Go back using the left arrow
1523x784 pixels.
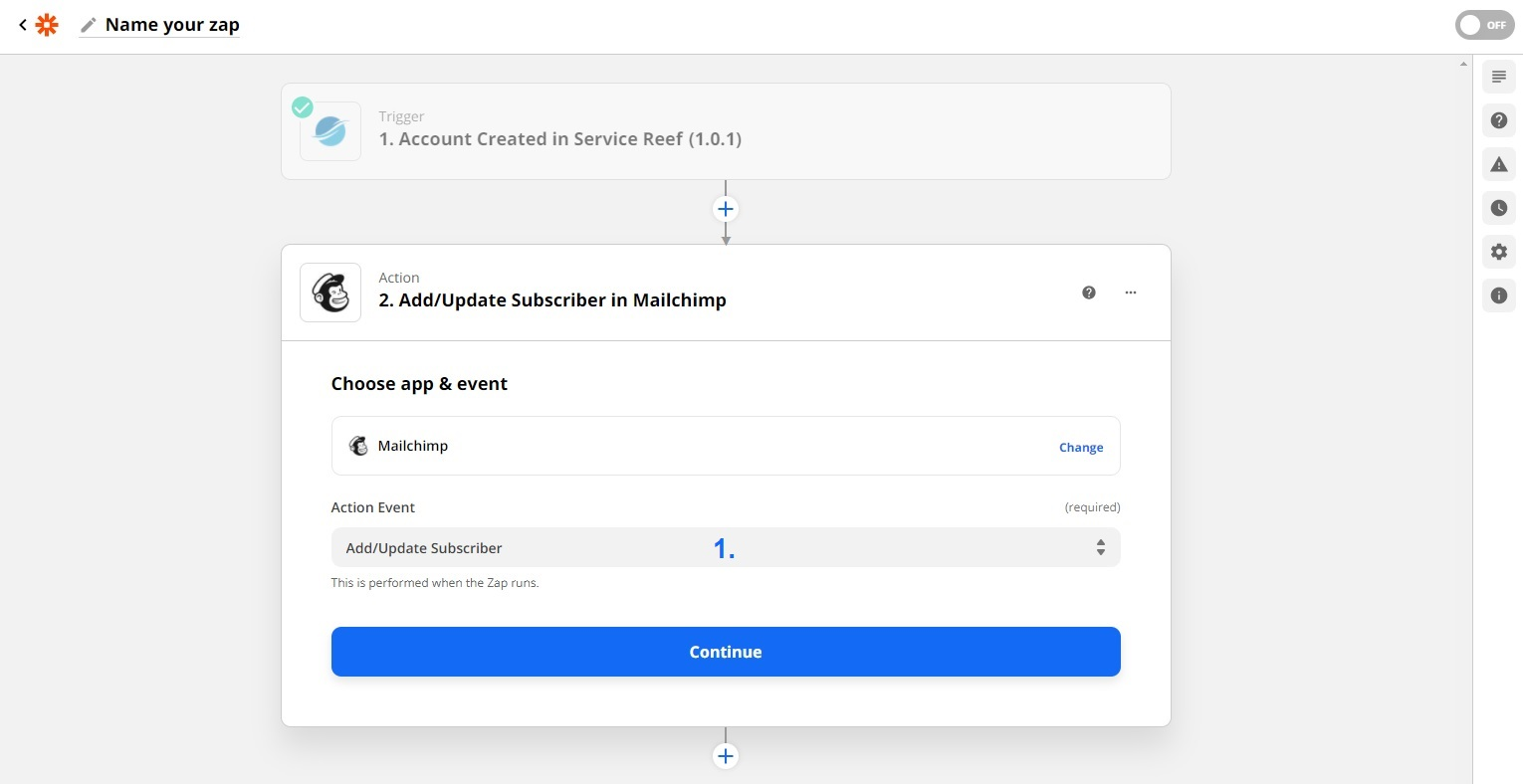coord(22,25)
